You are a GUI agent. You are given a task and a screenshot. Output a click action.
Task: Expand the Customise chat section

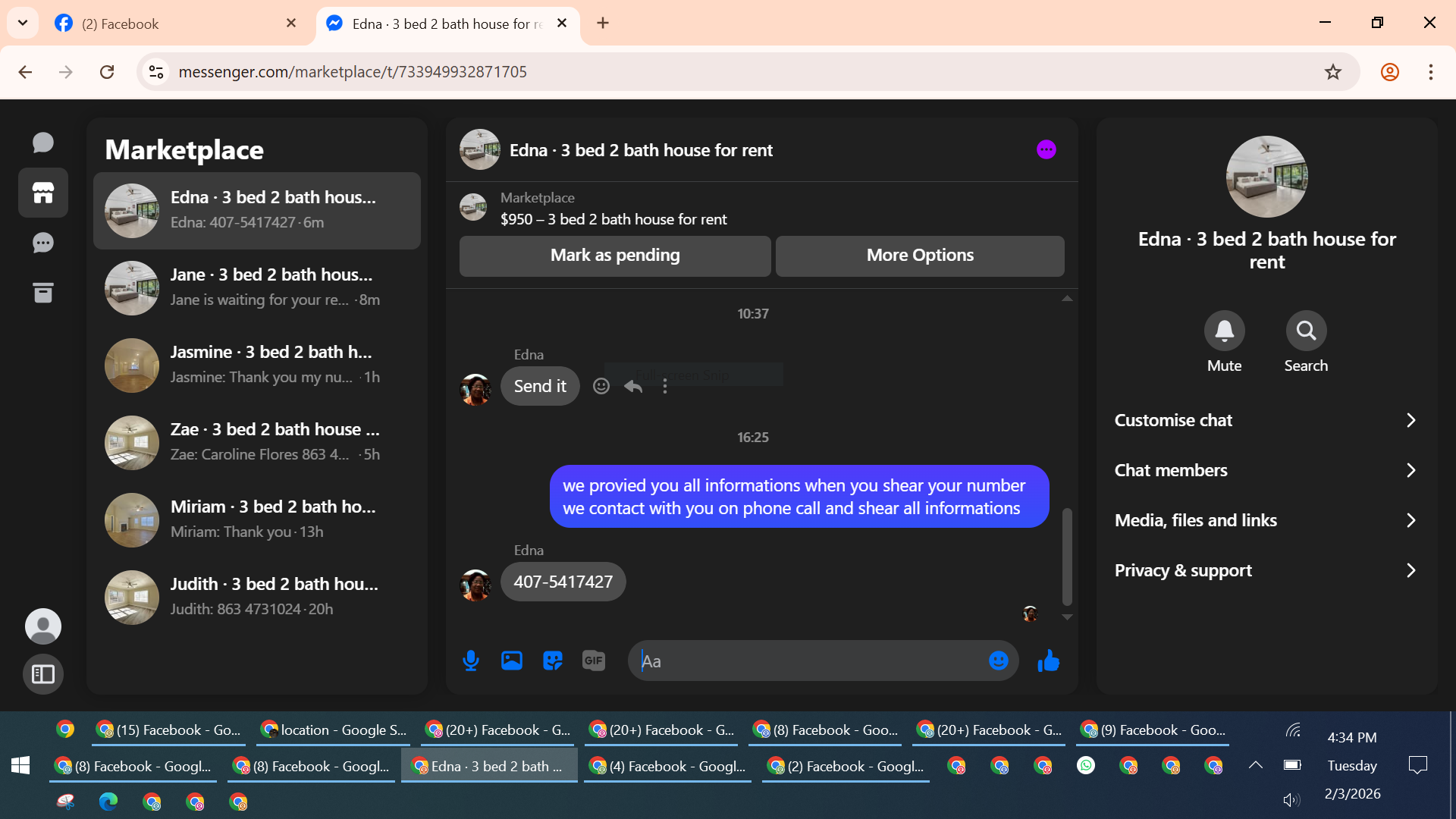pyautogui.click(x=1266, y=420)
